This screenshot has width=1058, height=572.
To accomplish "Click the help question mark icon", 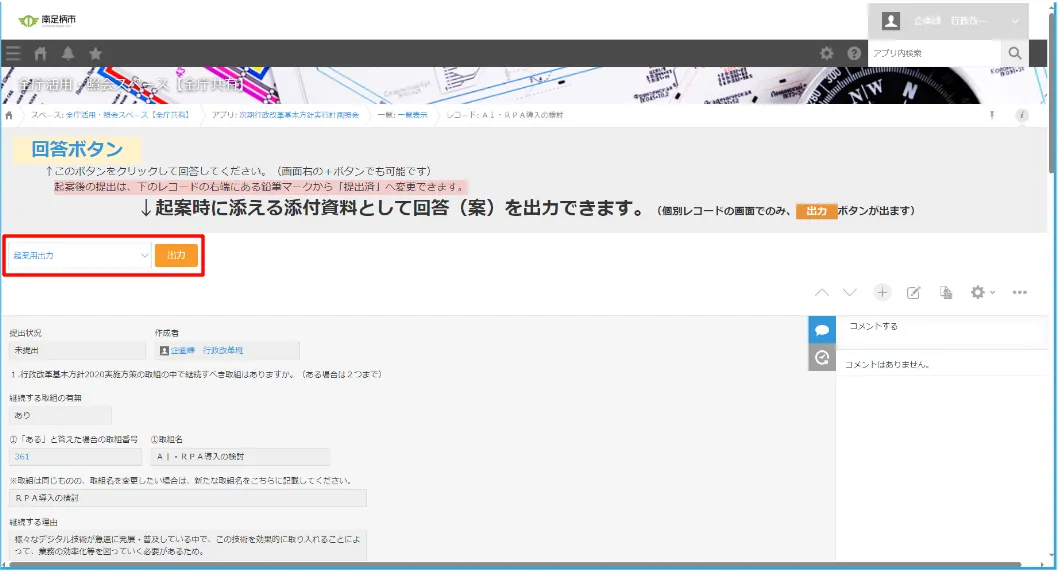I will click(x=854, y=53).
